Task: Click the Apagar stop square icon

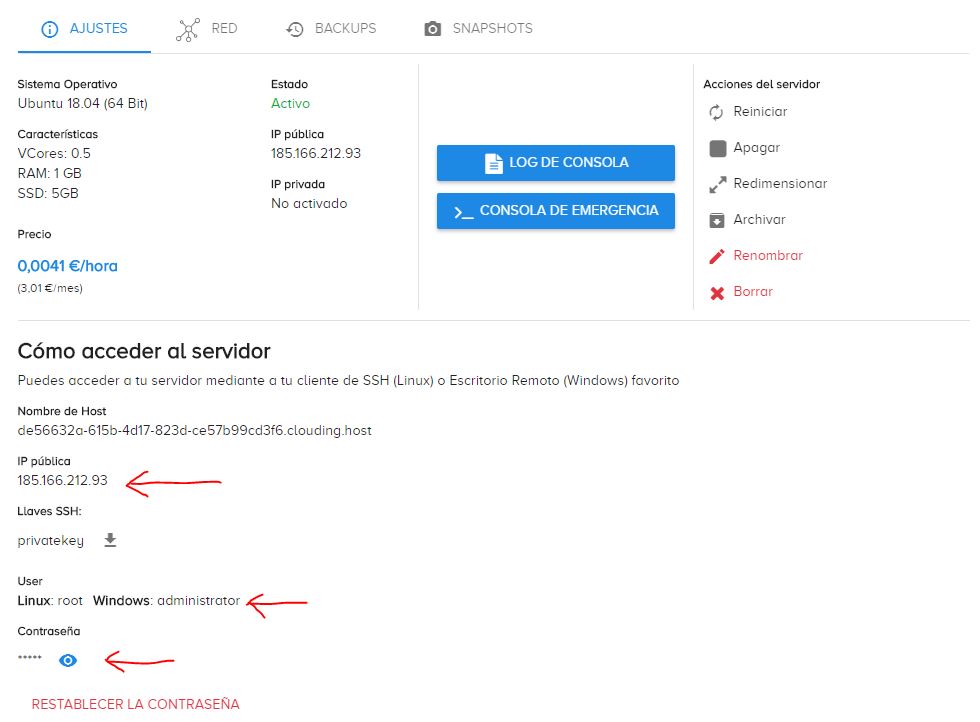Action: click(718, 148)
